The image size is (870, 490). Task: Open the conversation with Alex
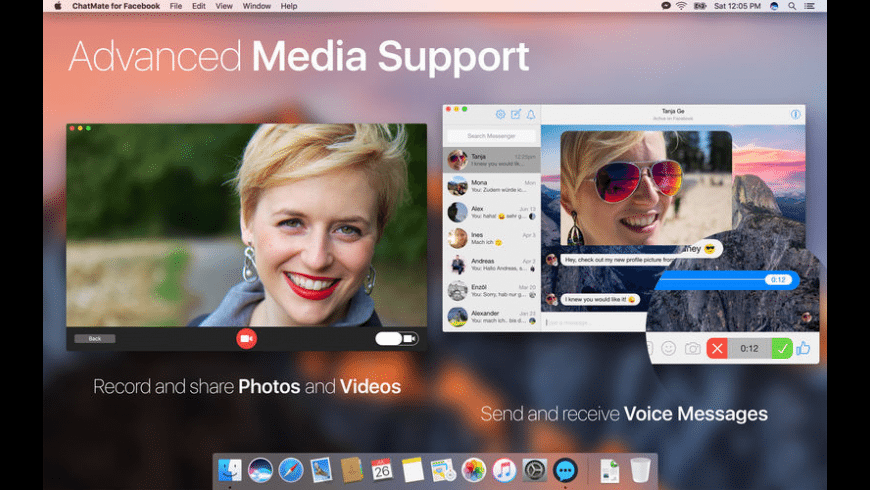point(492,212)
